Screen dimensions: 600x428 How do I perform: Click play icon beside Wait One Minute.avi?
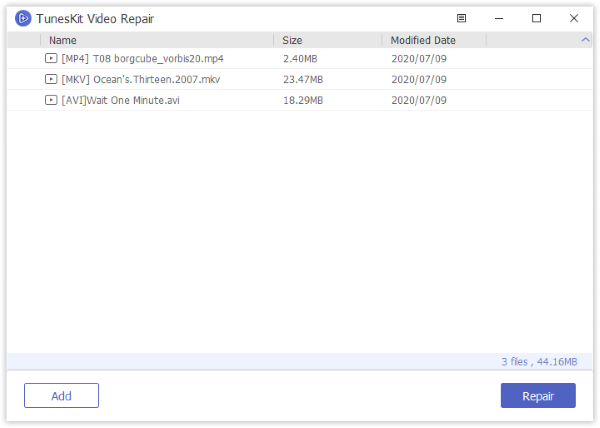coord(51,100)
